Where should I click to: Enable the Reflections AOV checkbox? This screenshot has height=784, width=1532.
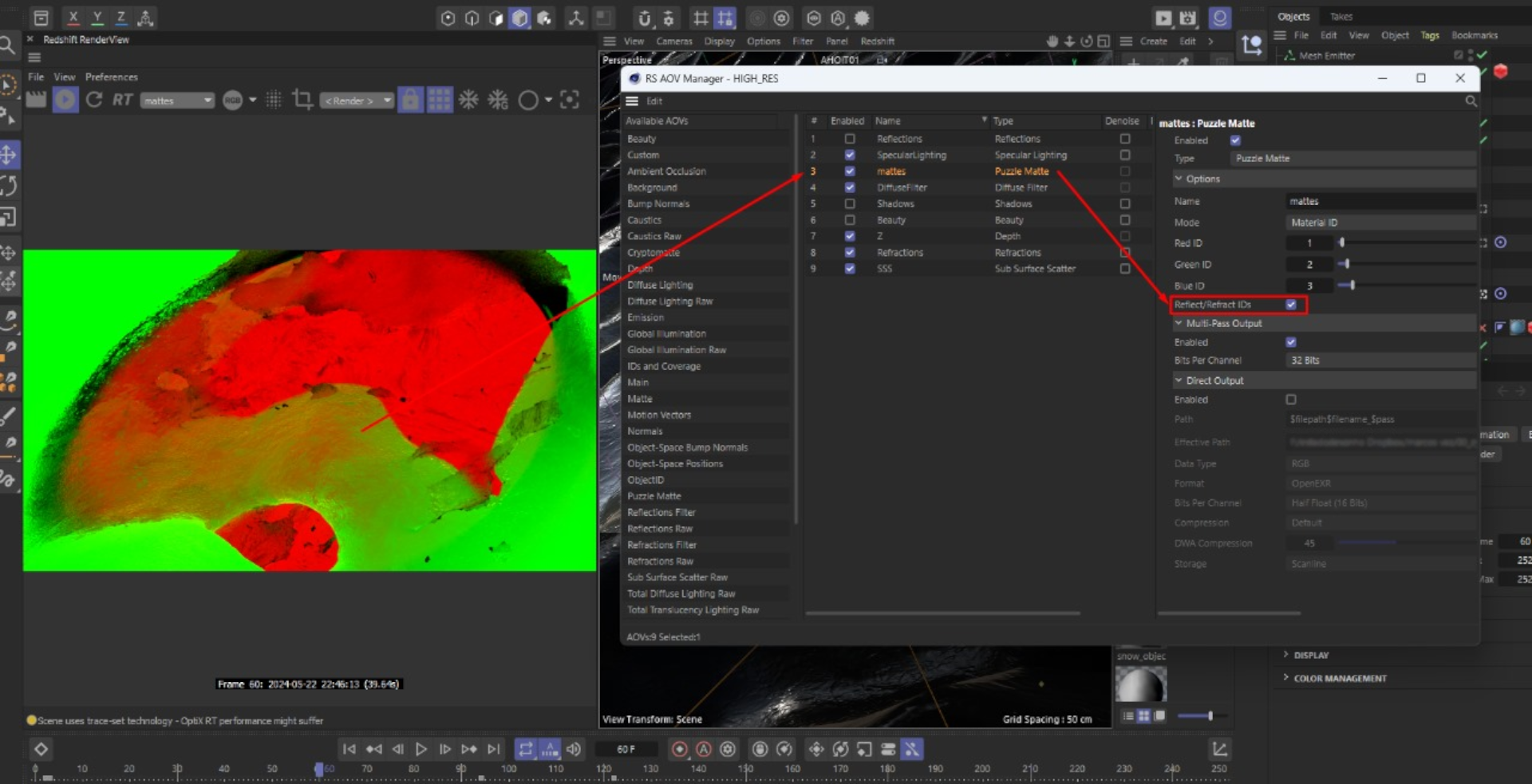coord(850,139)
